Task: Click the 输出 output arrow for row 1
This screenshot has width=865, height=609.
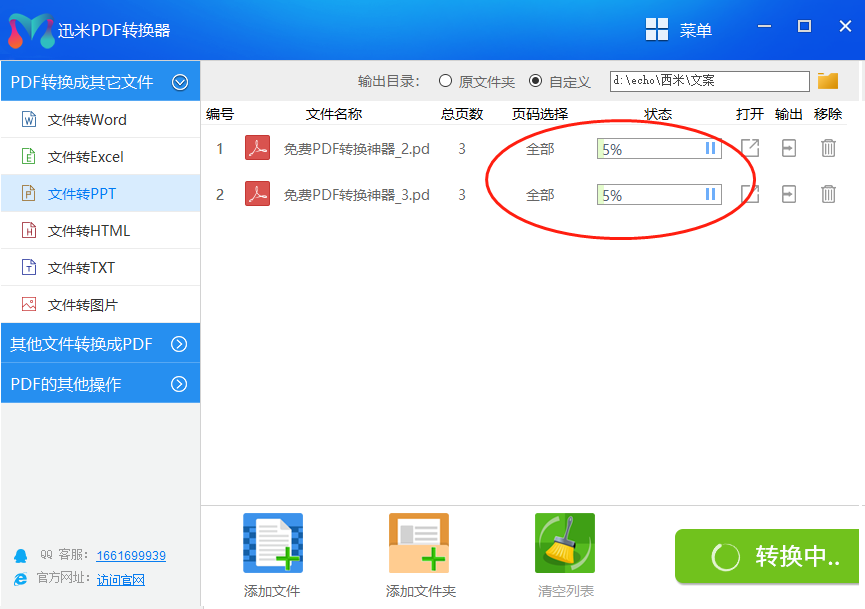Action: (788, 148)
